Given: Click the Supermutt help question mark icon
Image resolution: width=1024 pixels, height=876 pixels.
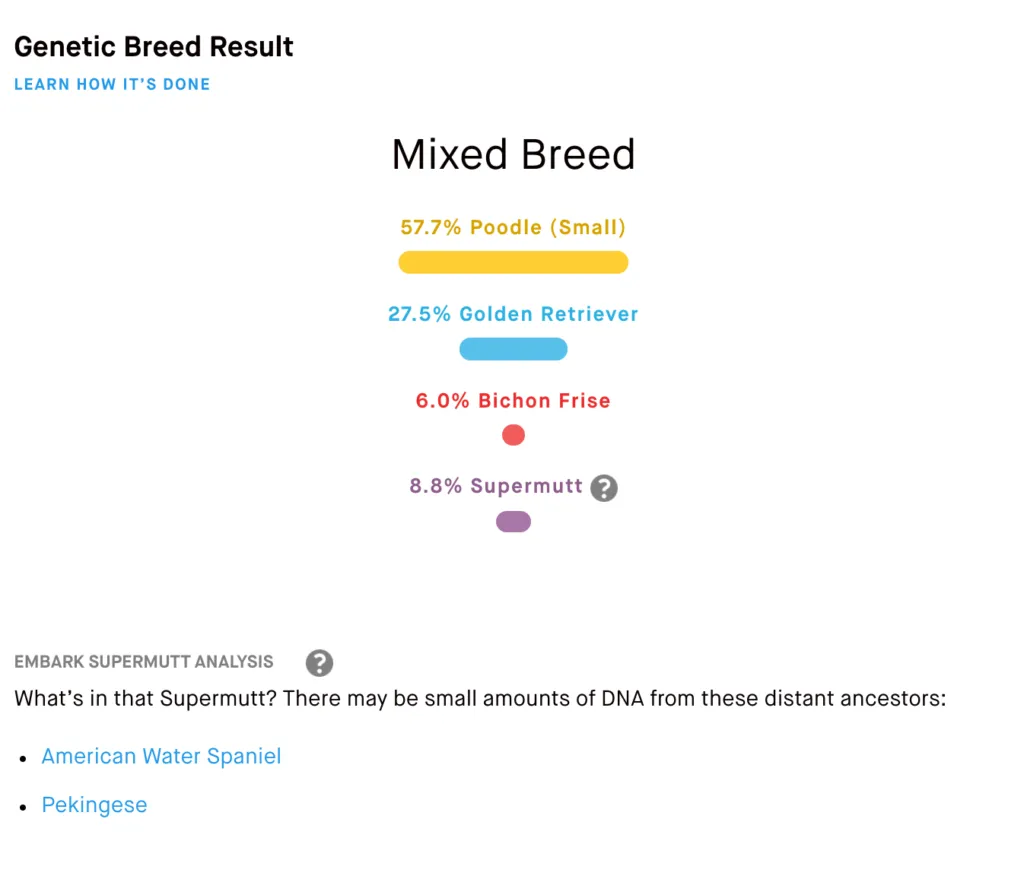Looking at the screenshot, I should [x=603, y=488].
